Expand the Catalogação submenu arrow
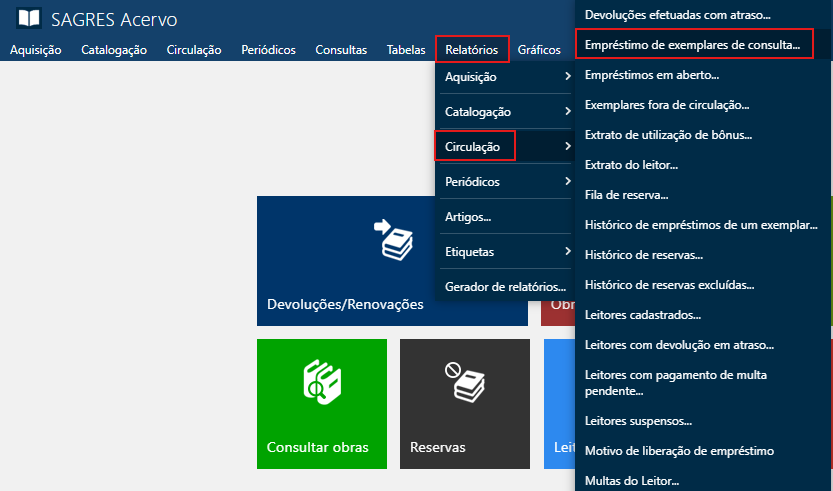 click(x=567, y=112)
